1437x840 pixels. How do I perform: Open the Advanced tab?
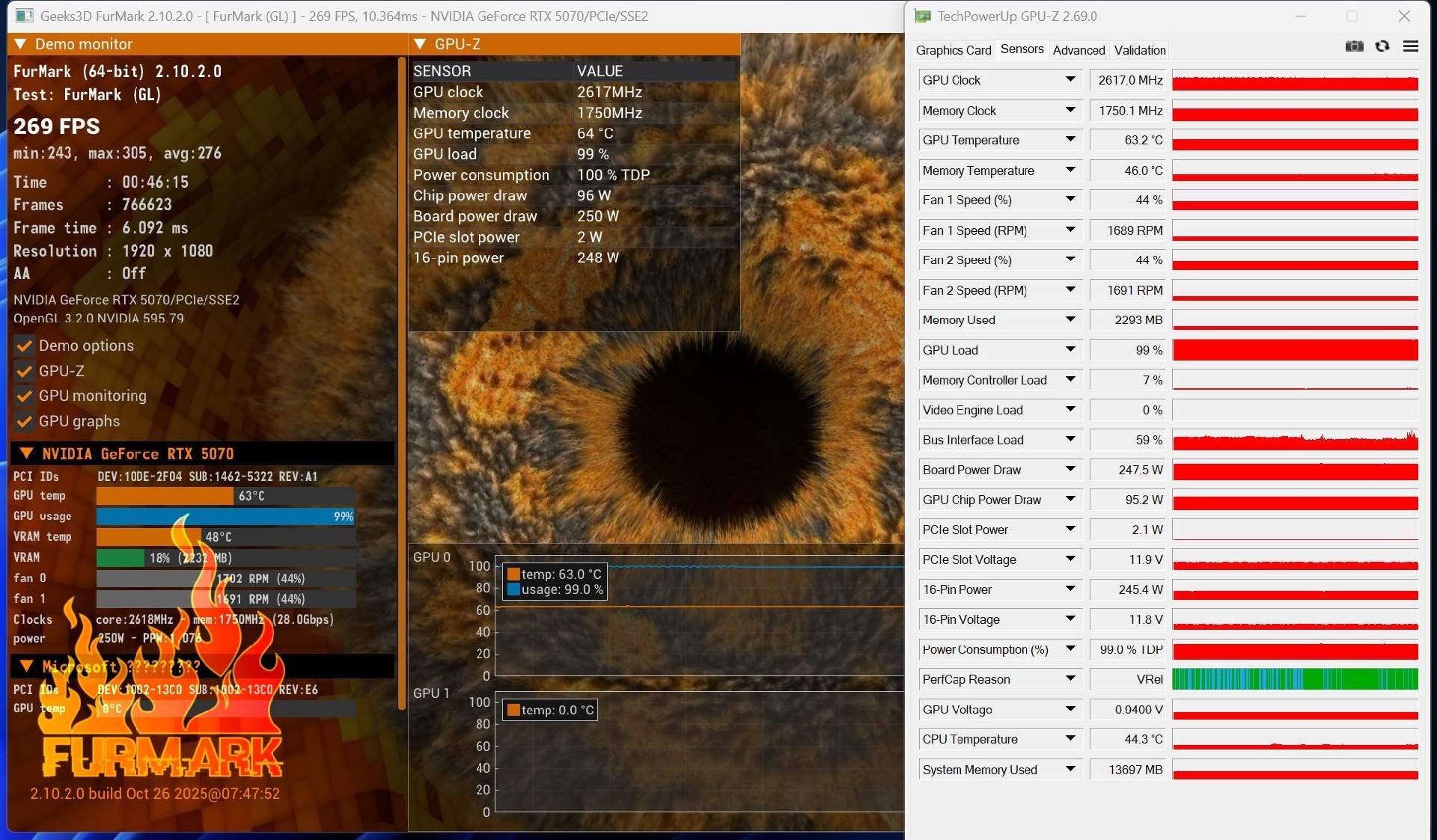tap(1078, 50)
